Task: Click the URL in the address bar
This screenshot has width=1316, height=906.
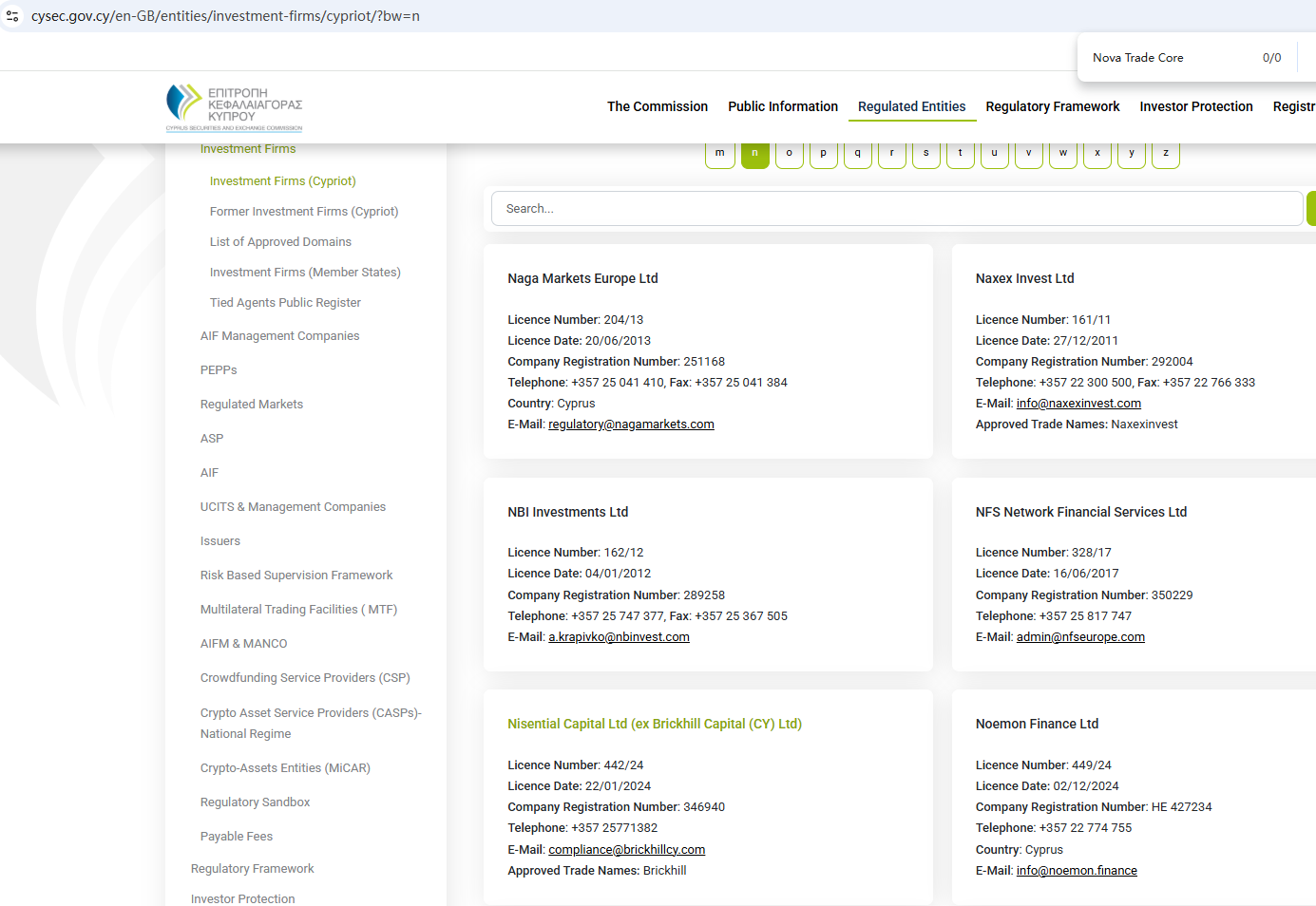Action: tap(225, 16)
